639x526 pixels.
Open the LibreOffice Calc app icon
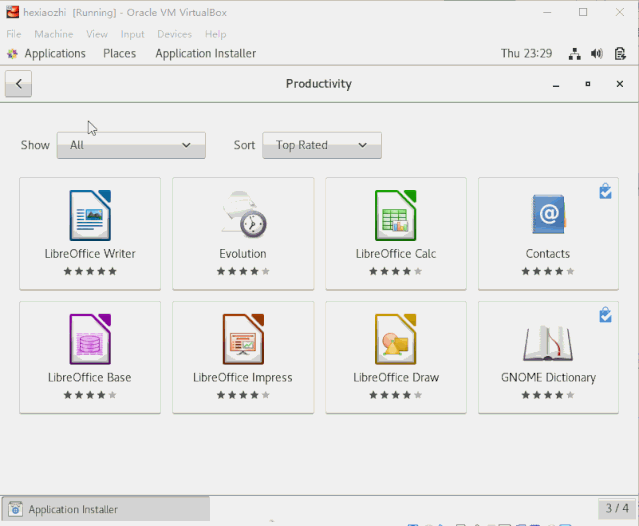pos(396,215)
